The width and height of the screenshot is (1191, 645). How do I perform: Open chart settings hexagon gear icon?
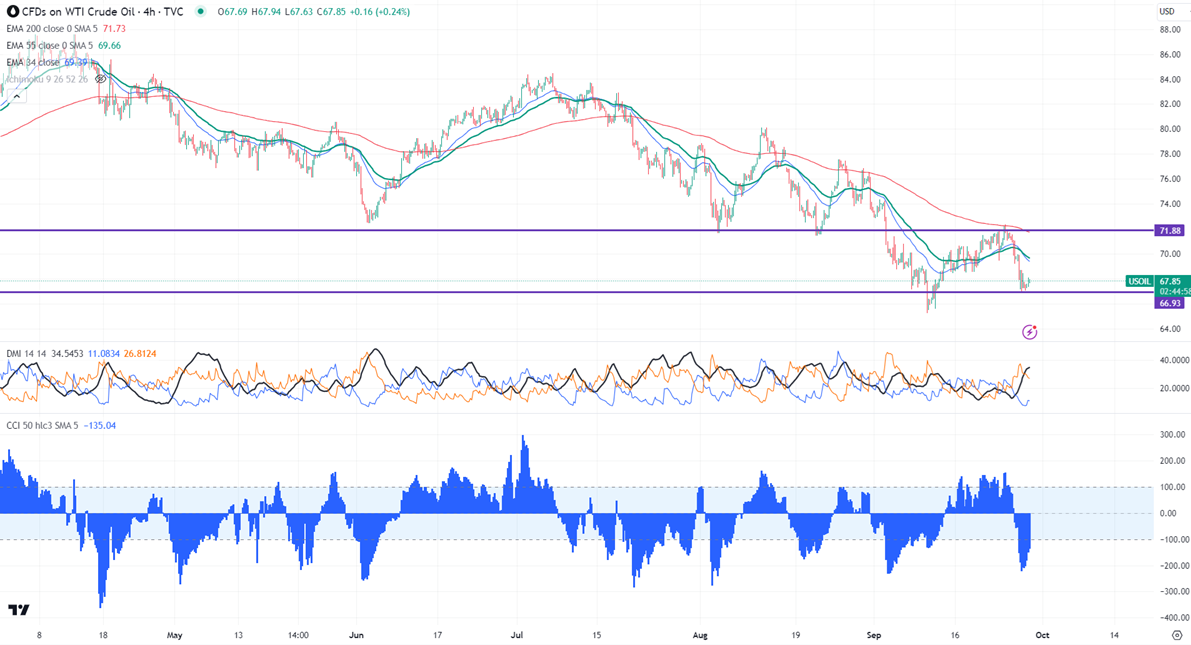(x=1177, y=635)
